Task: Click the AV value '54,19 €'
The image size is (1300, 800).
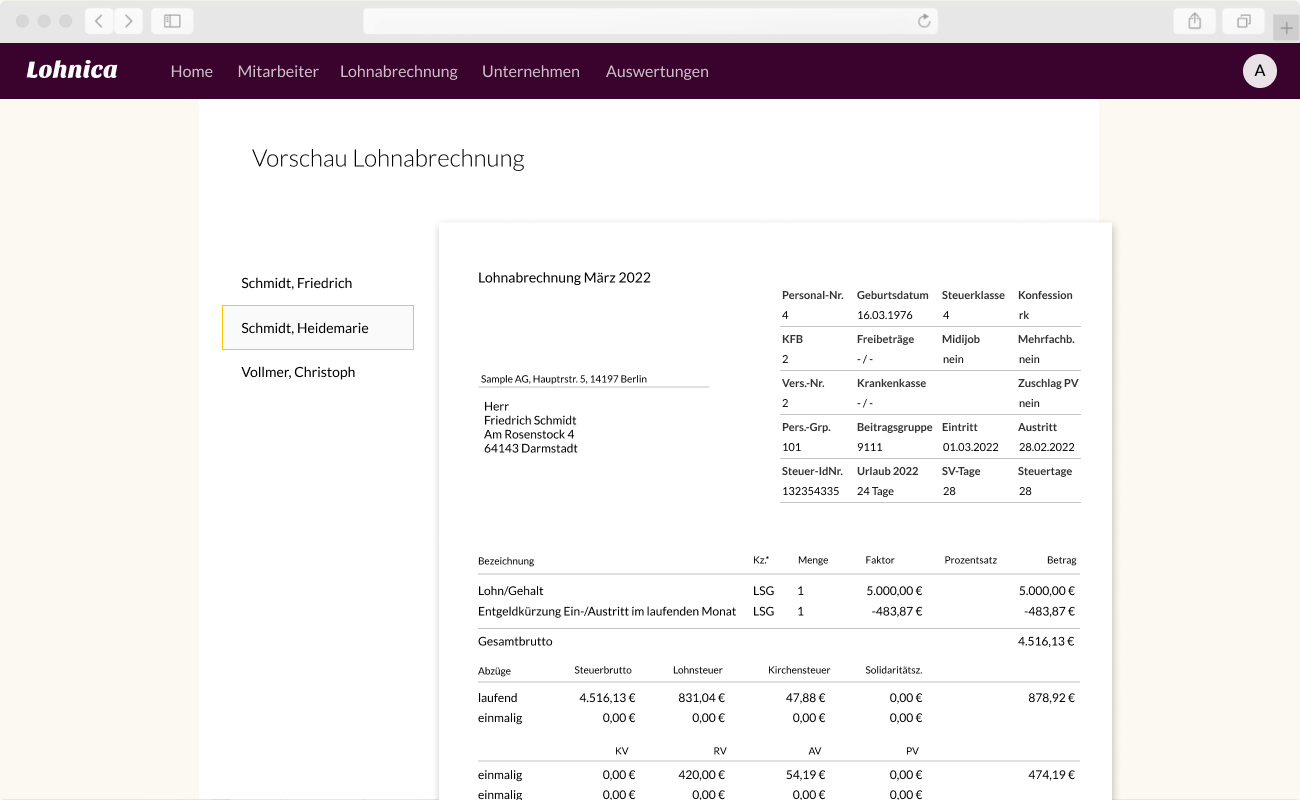Action: (x=806, y=775)
